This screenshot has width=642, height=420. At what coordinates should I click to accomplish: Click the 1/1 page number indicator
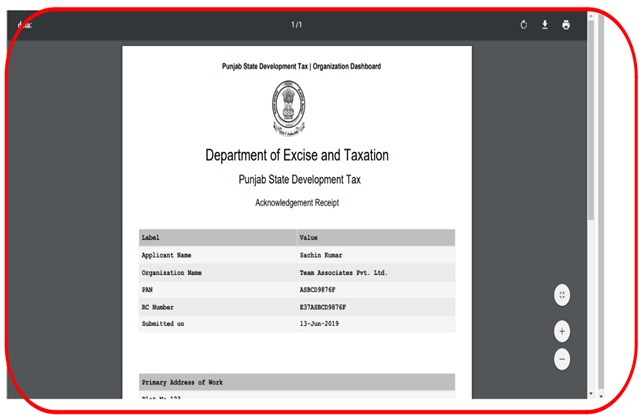point(296,25)
